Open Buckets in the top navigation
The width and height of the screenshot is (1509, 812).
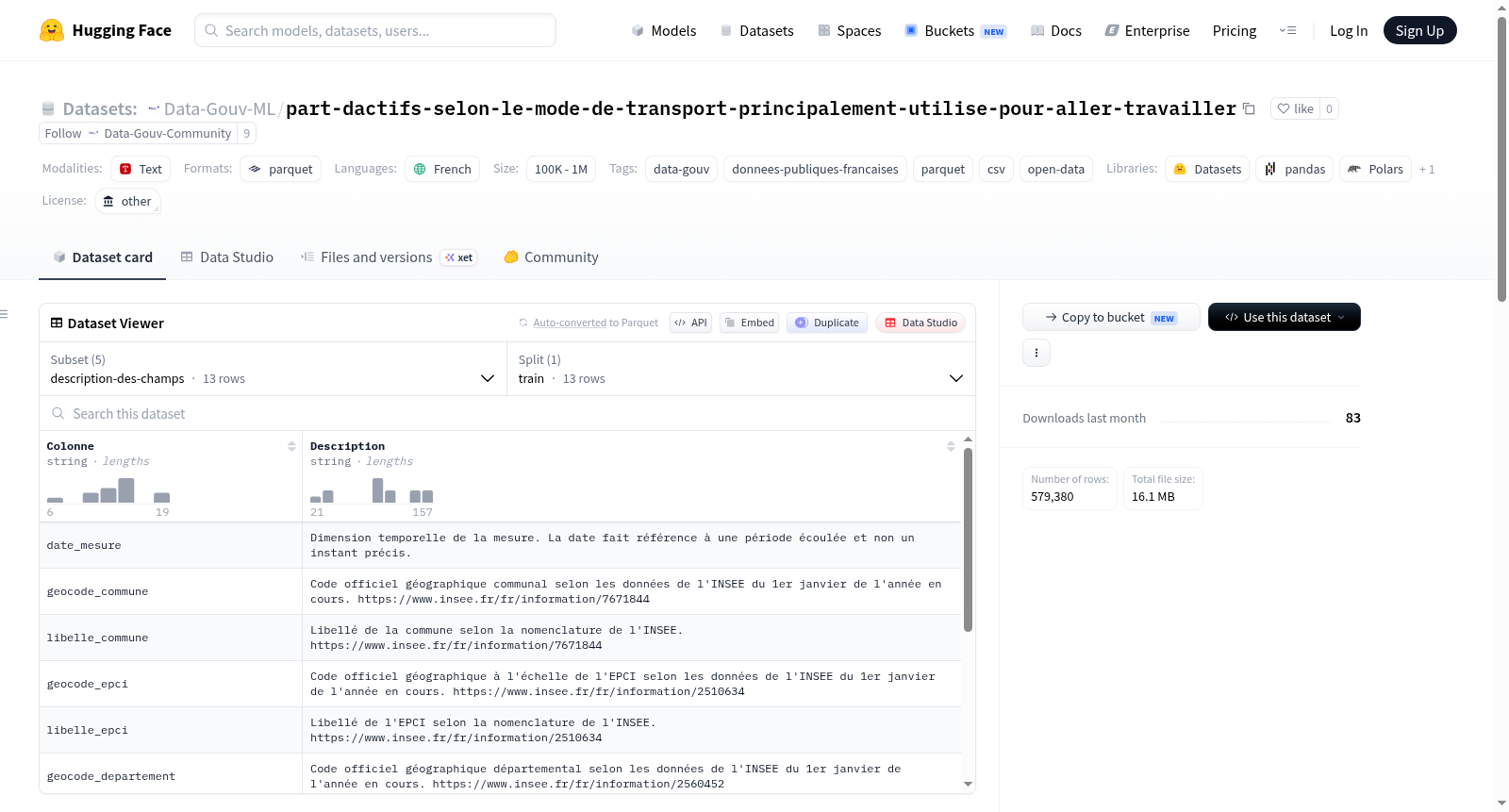955,30
